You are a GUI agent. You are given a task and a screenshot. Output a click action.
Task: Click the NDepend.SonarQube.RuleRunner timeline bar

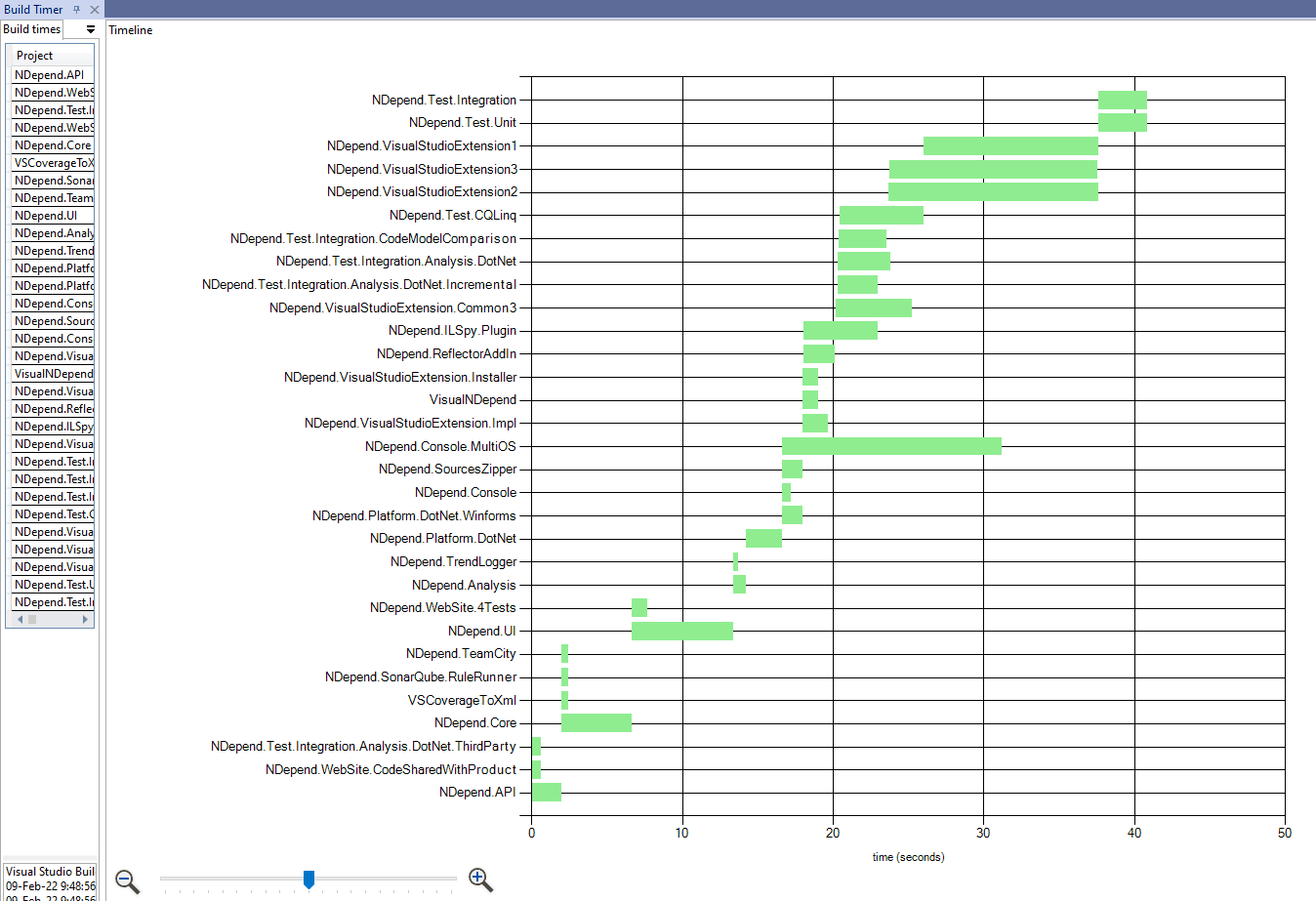pyautogui.click(x=564, y=676)
